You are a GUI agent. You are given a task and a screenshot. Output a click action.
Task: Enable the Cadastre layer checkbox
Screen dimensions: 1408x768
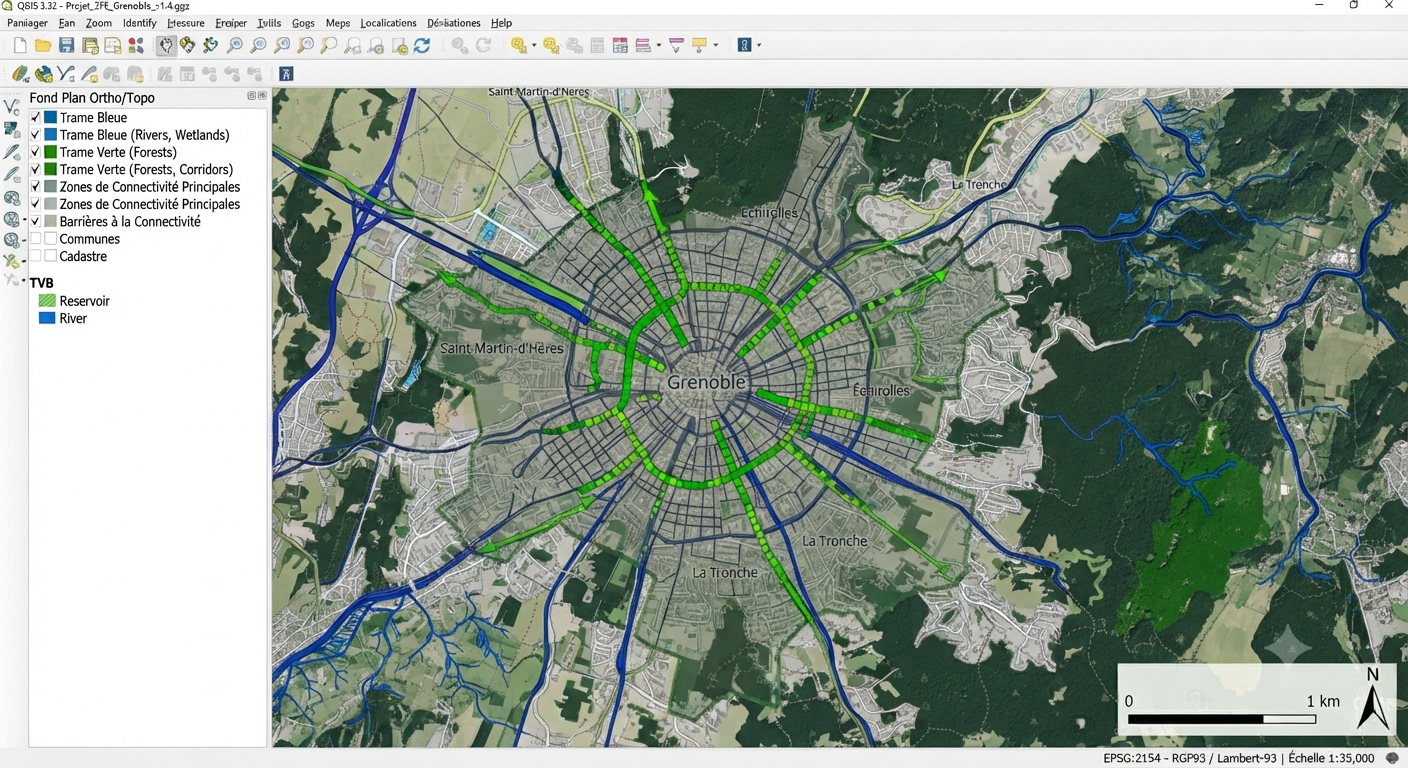[36, 256]
